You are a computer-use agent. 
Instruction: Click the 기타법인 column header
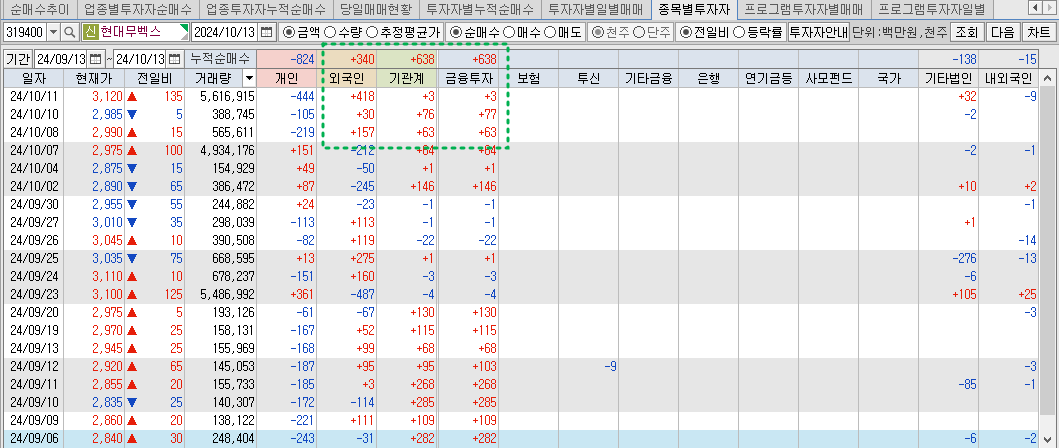coord(949,78)
